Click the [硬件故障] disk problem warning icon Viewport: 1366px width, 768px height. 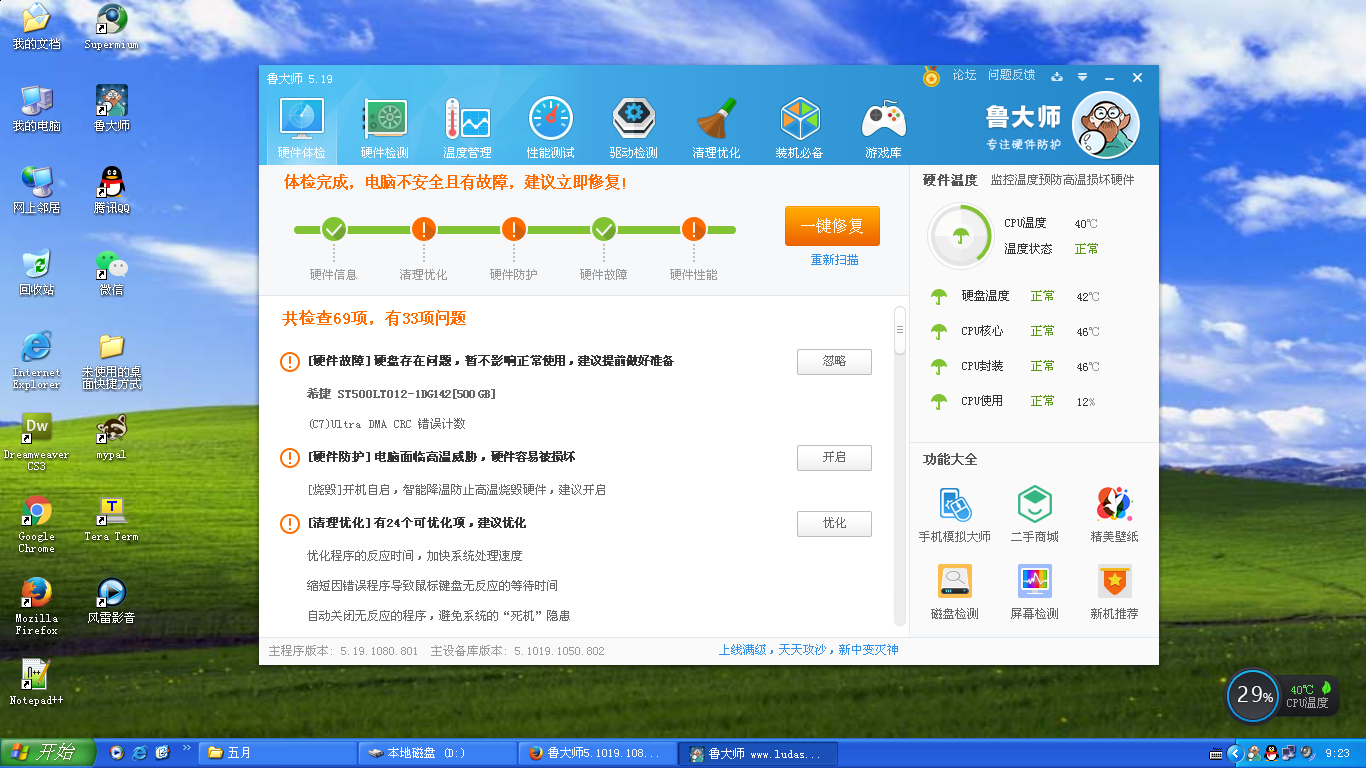point(290,362)
